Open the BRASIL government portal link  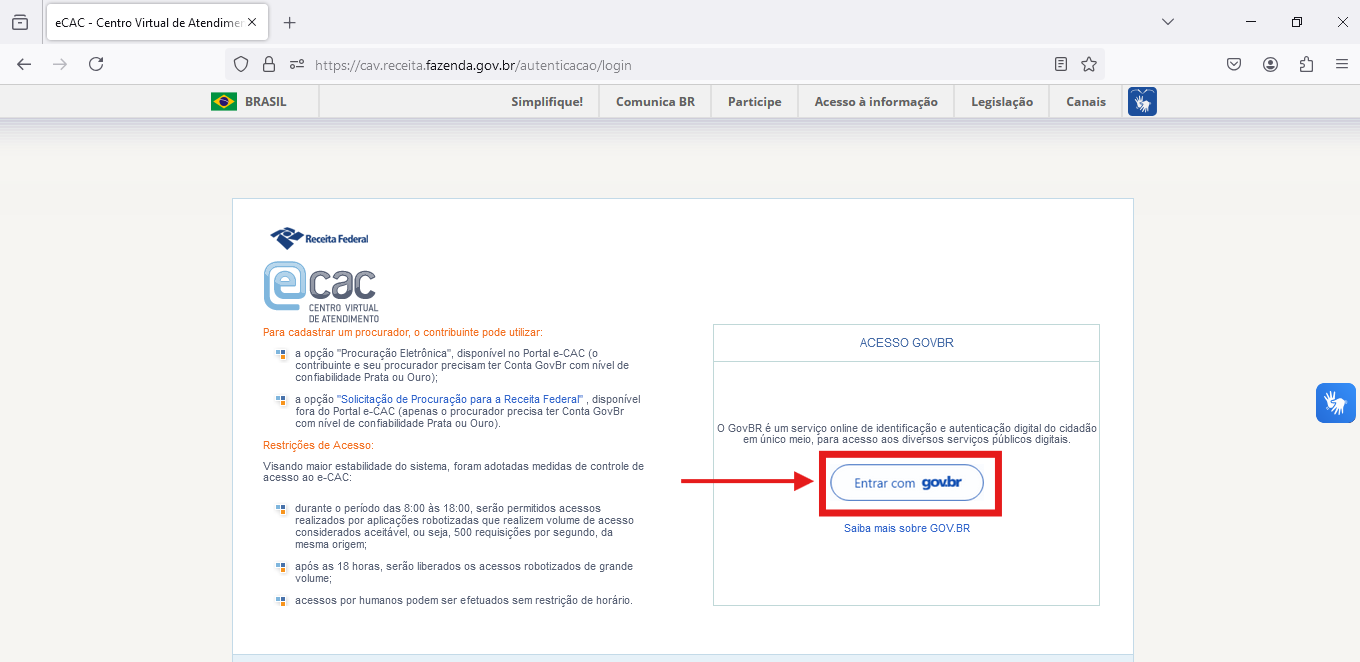265,102
